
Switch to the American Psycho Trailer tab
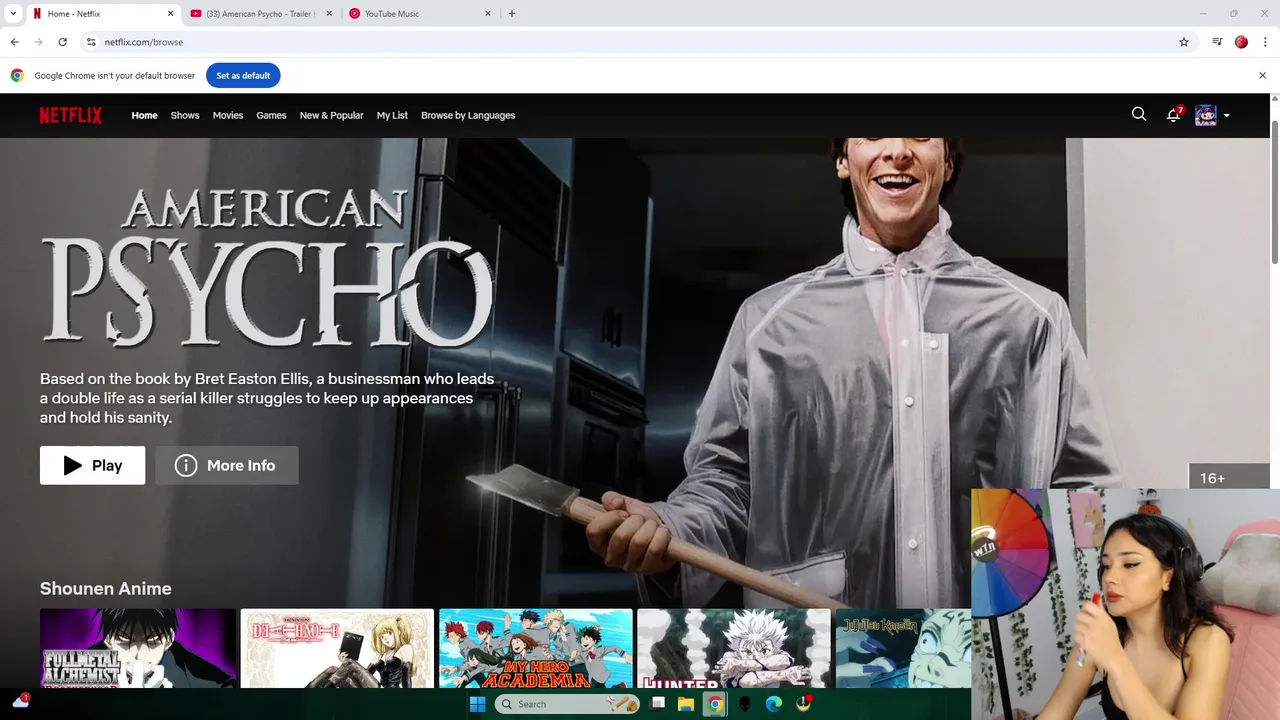[x=262, y=14]
